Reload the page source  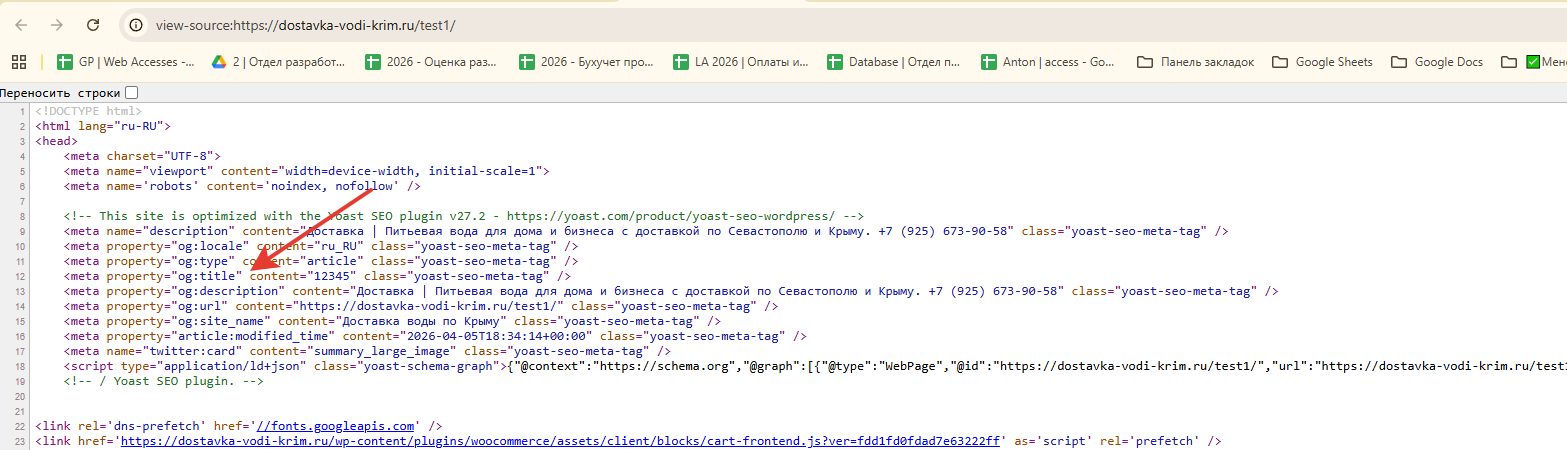click(93, 24)
